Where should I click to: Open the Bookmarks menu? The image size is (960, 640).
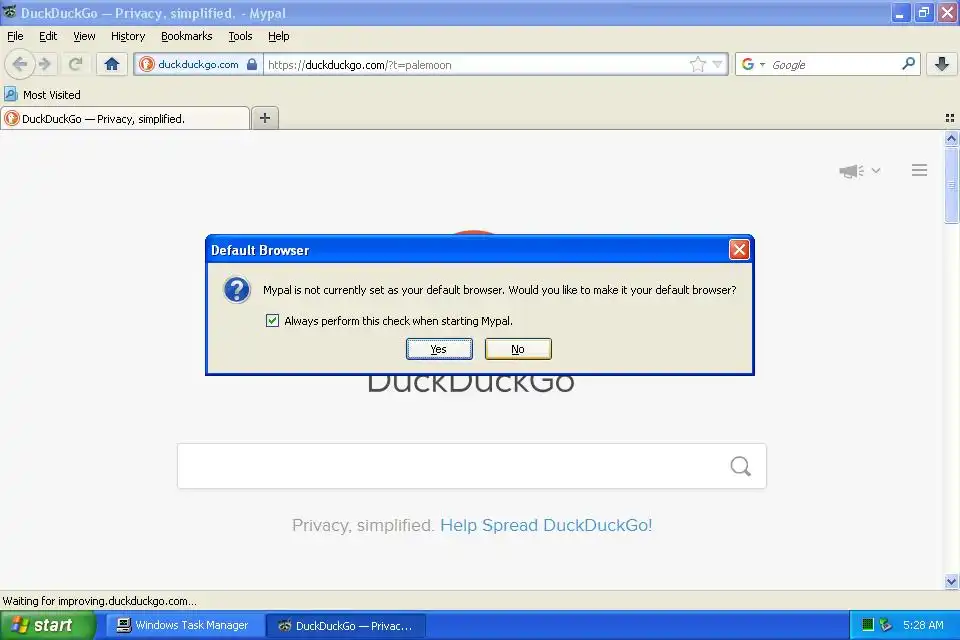click(187, 36)
